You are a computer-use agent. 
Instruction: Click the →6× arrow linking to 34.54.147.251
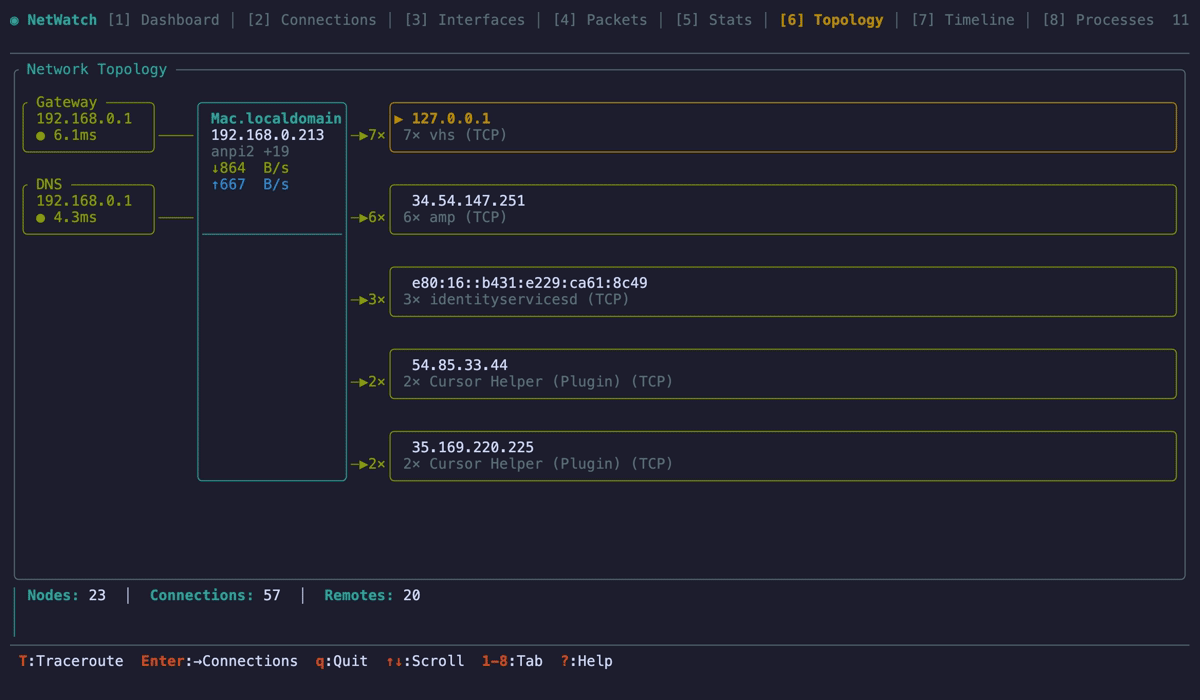tap(368, 216)
